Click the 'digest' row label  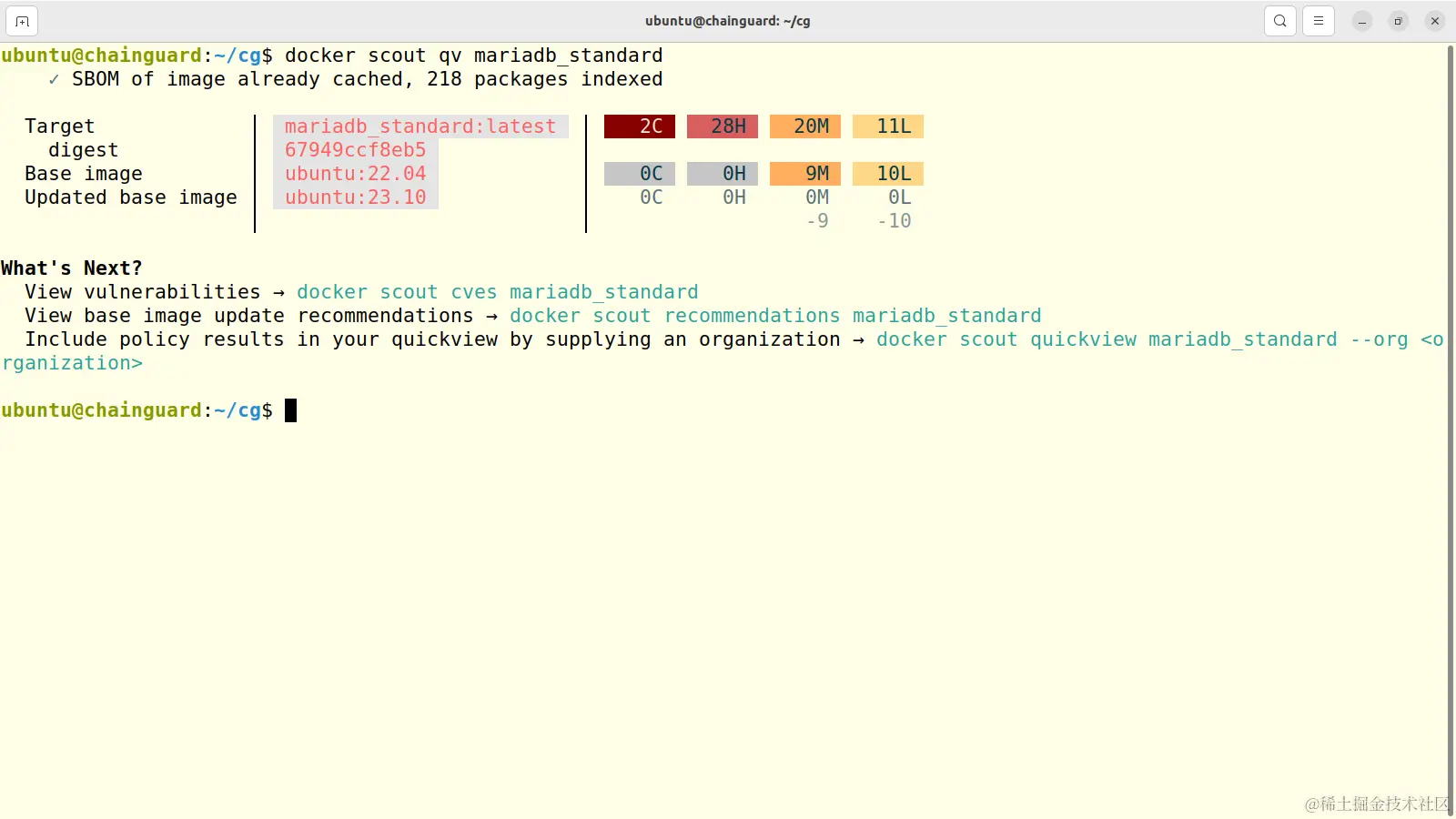pos(83,150)
